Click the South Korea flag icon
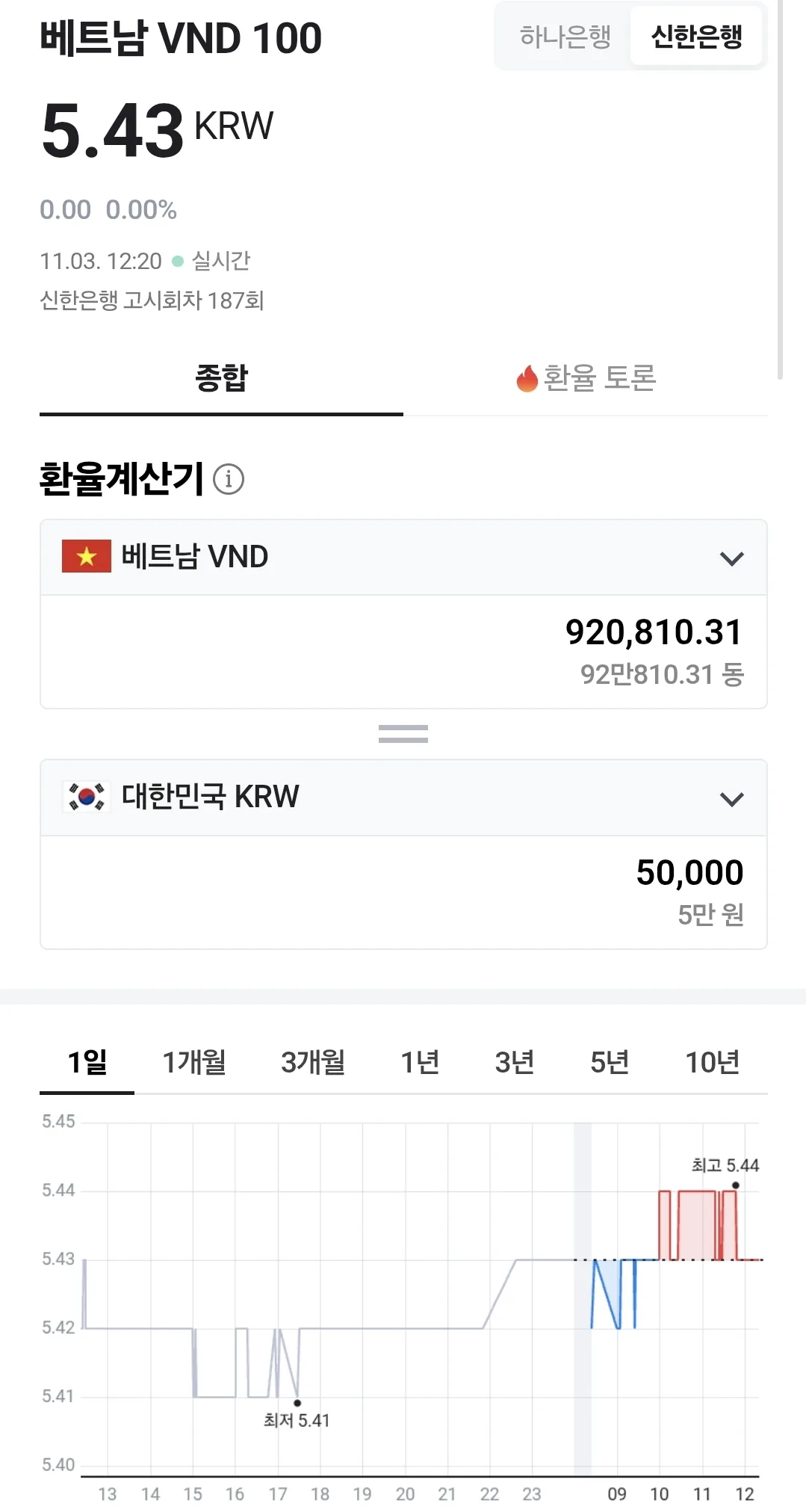The width and height of the screenshot is (806, 1512). pos(87,797)
